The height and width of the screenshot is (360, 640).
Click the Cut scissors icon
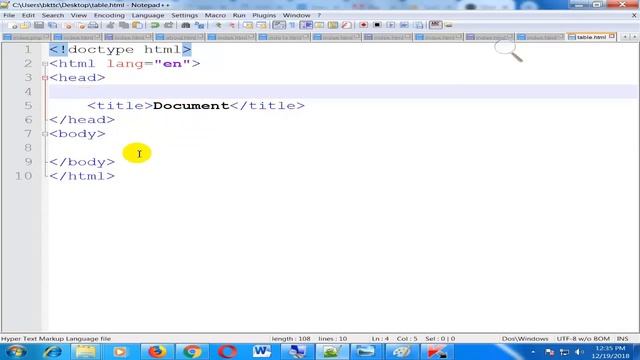tap(110, 25)
